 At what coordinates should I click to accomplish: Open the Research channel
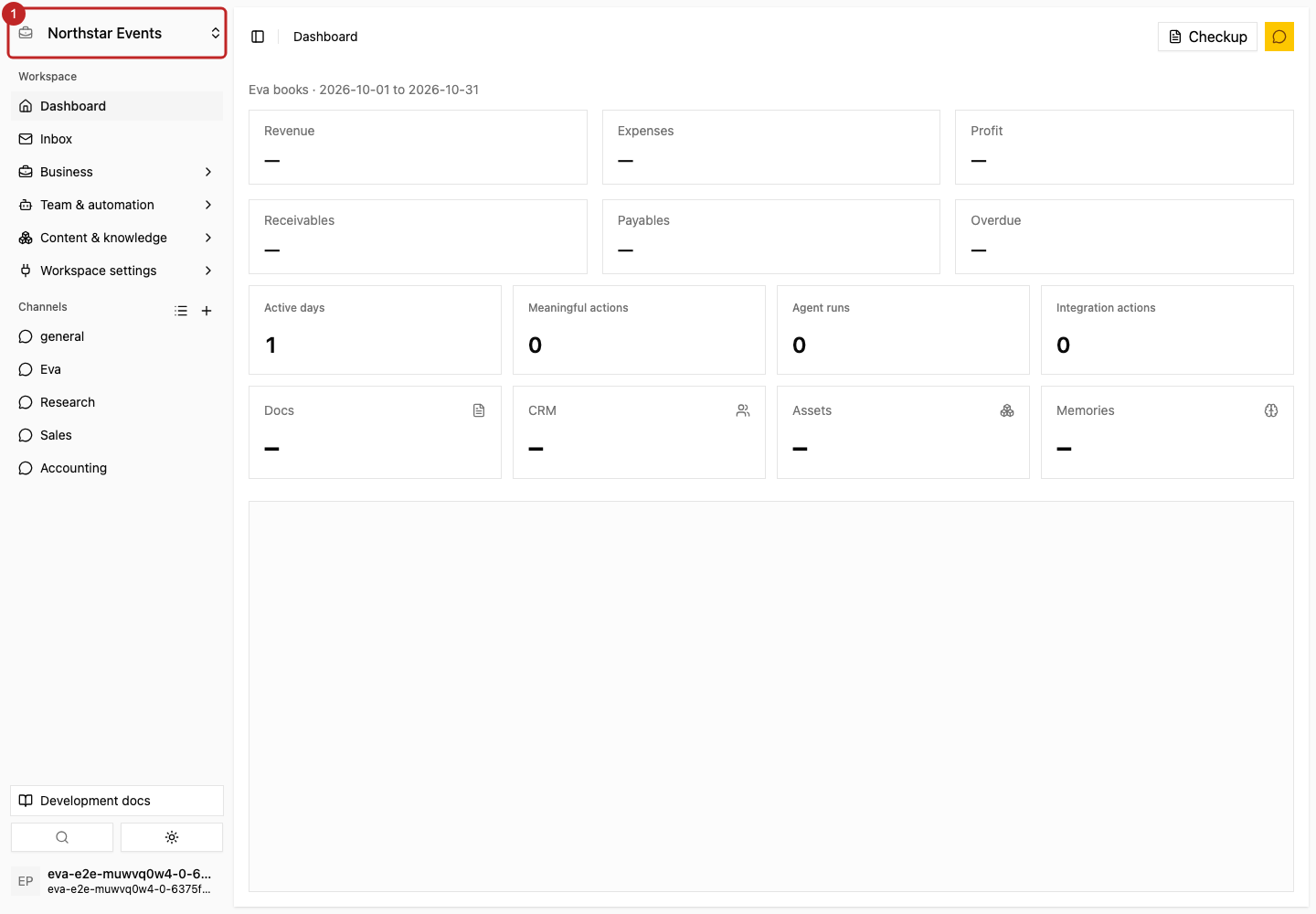(x=117, y=402)
